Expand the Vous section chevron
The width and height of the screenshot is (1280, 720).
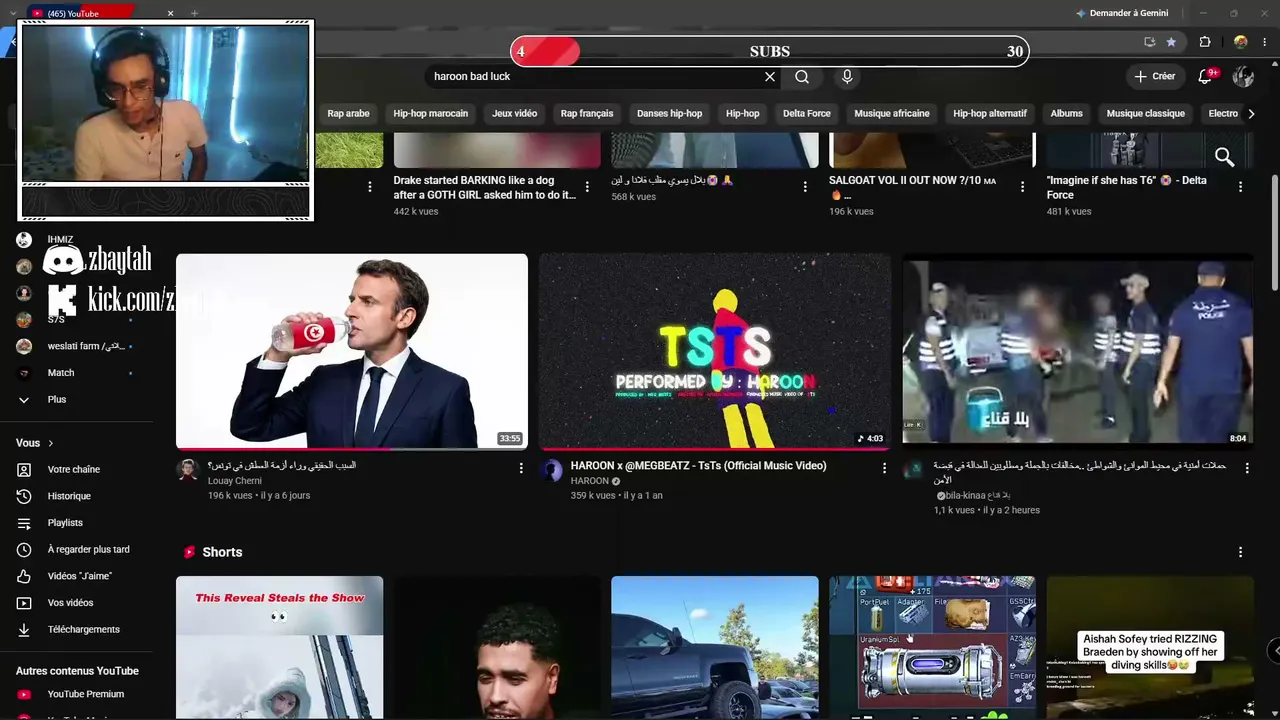(50, 443)
